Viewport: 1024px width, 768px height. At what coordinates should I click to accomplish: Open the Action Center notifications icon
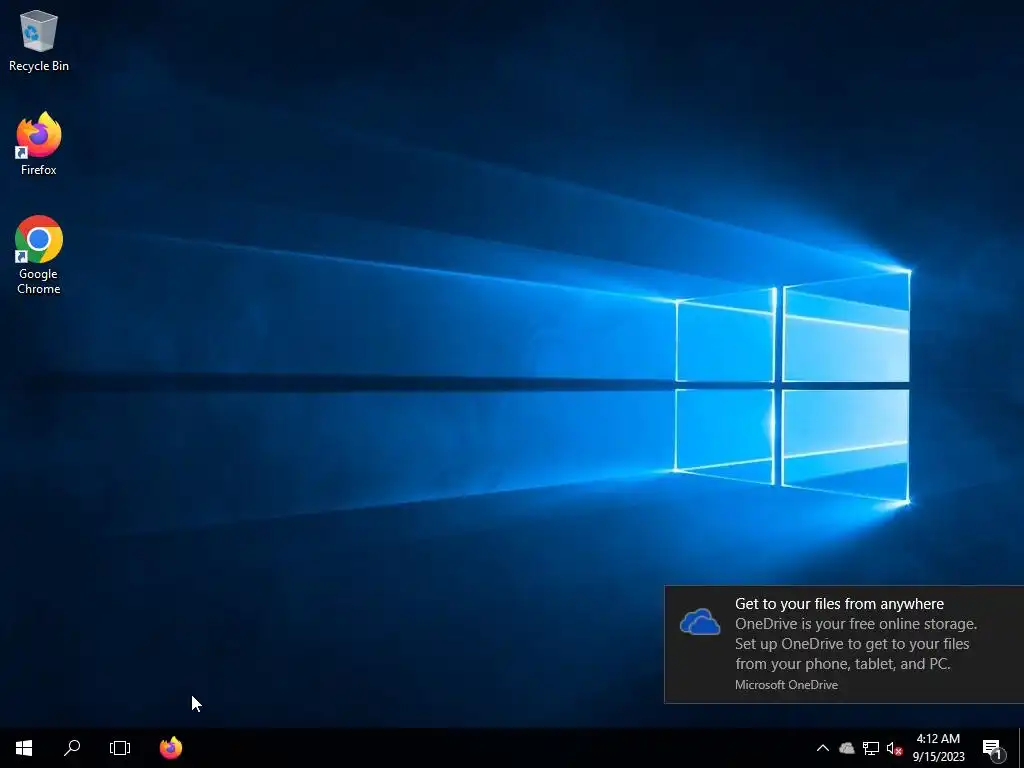[993, 748]
